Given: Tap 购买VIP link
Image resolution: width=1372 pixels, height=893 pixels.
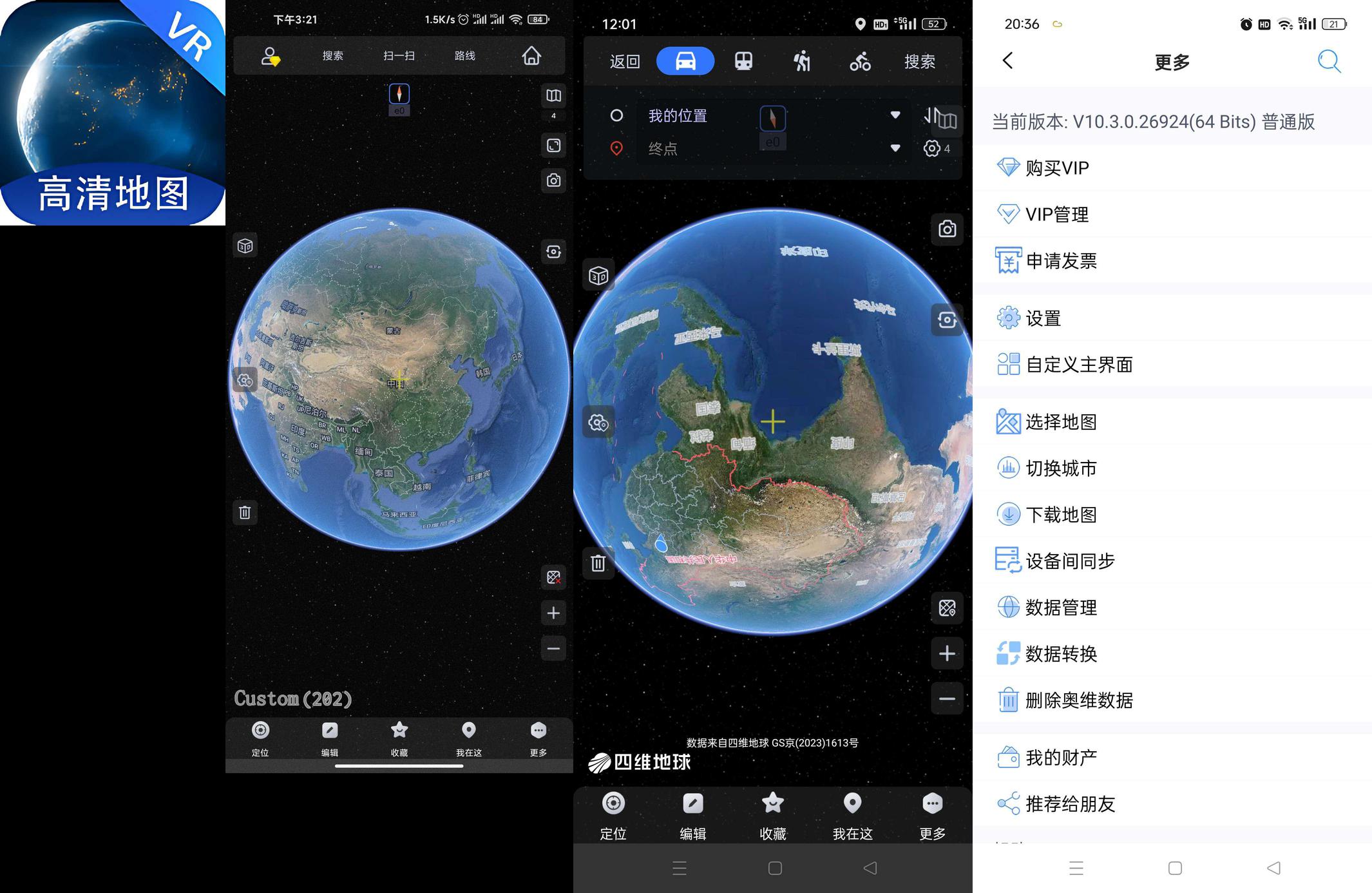Looking at the screenshot, I should point(1056,168).
